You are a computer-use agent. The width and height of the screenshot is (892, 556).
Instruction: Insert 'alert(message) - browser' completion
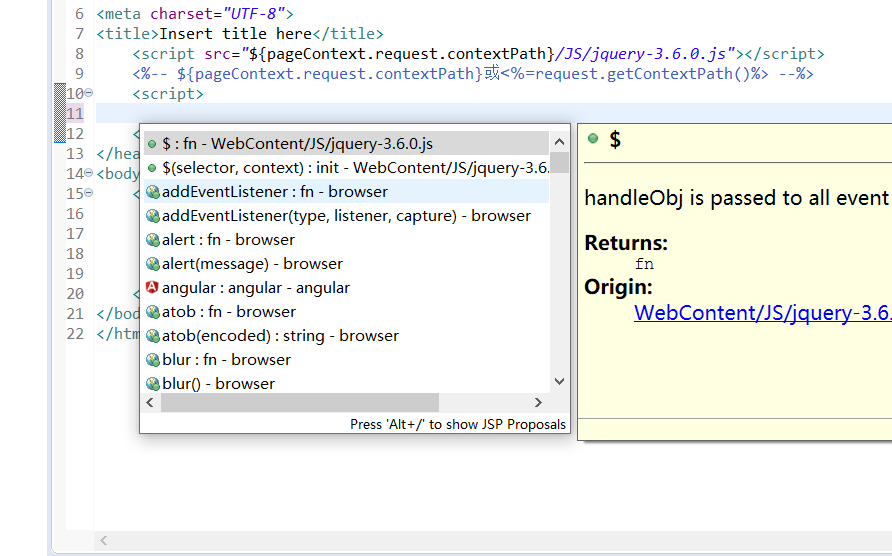point(346,263)
